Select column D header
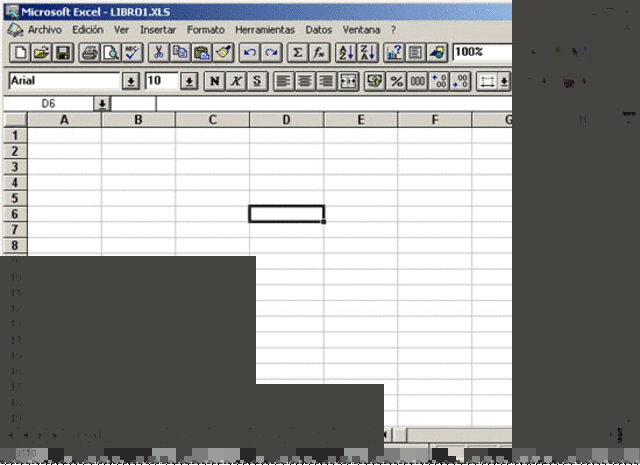Image resolution: width=640 pixels, height=465 pixels. pyautogui.click(x=287, y=120)
